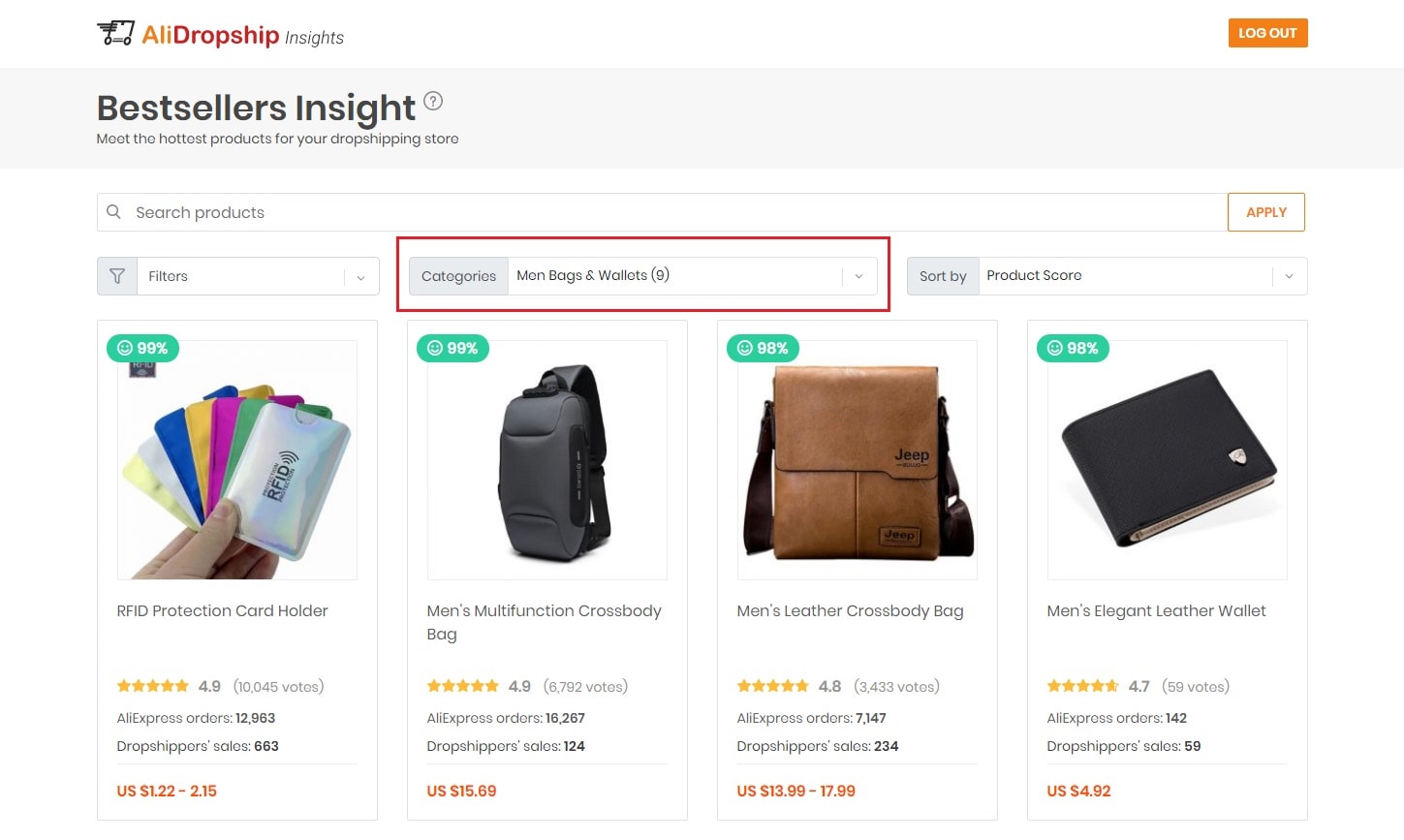Click the 99% score badge on RFID card holder
Screen dimensions: 1404x840
pyautogui.click(x=142, y=349)
